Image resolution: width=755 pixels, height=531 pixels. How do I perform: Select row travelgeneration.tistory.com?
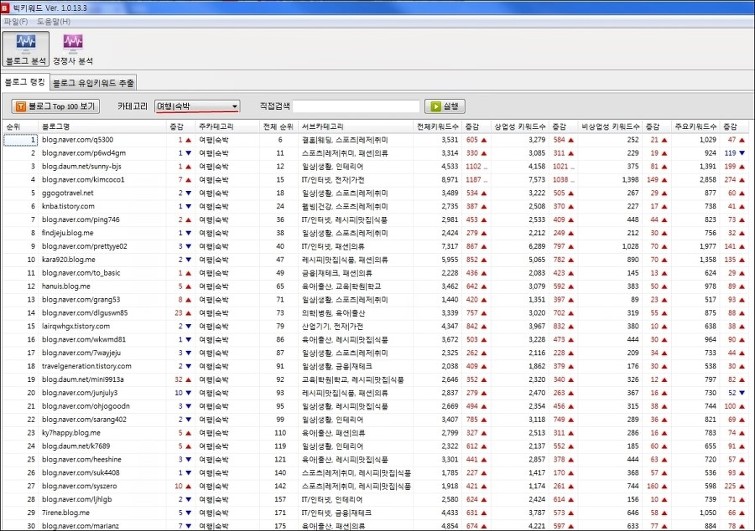click(x=376, y=366)
